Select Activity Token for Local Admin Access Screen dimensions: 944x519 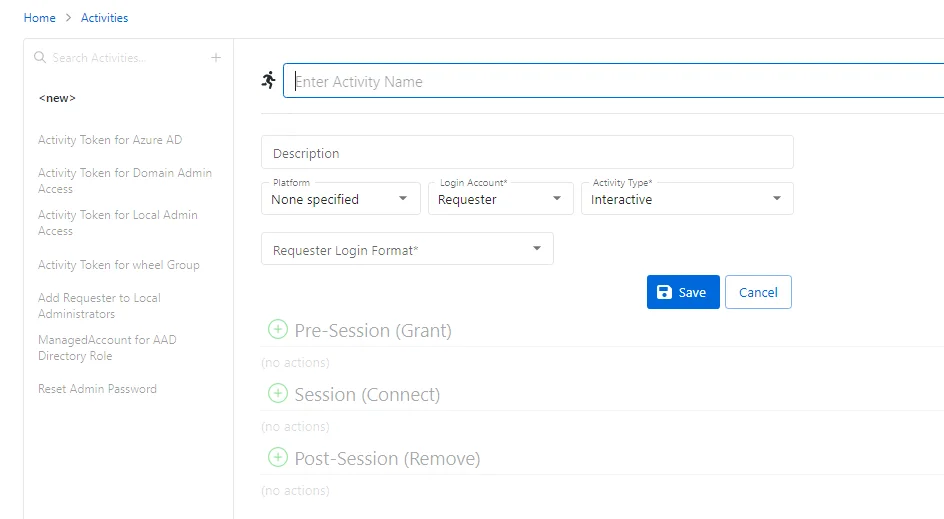[x=117, y=223]
